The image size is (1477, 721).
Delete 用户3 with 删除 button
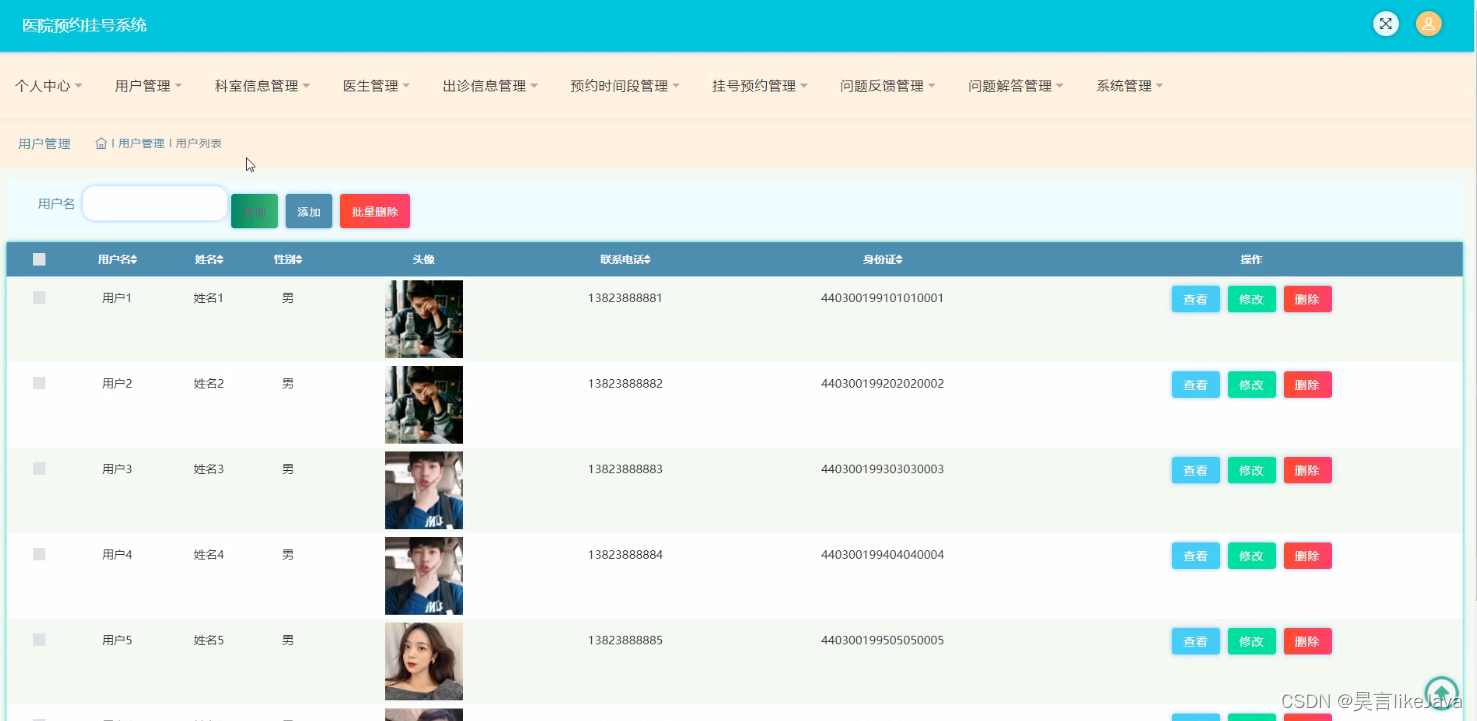(1308, 470)
